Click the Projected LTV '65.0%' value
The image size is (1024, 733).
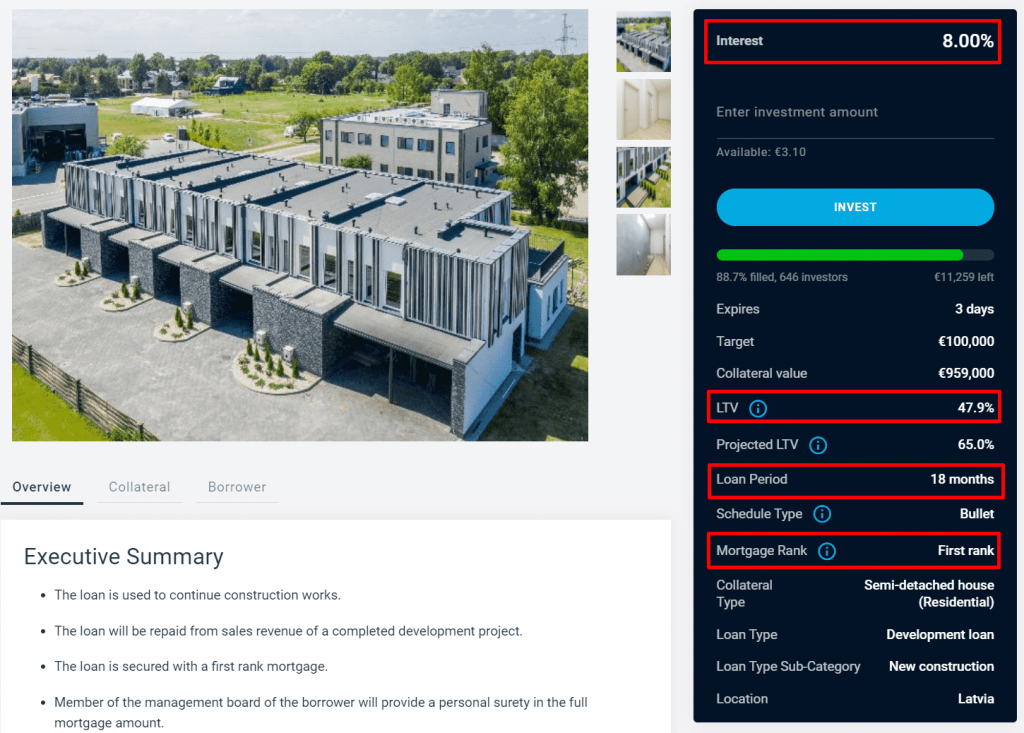point(976,444)
